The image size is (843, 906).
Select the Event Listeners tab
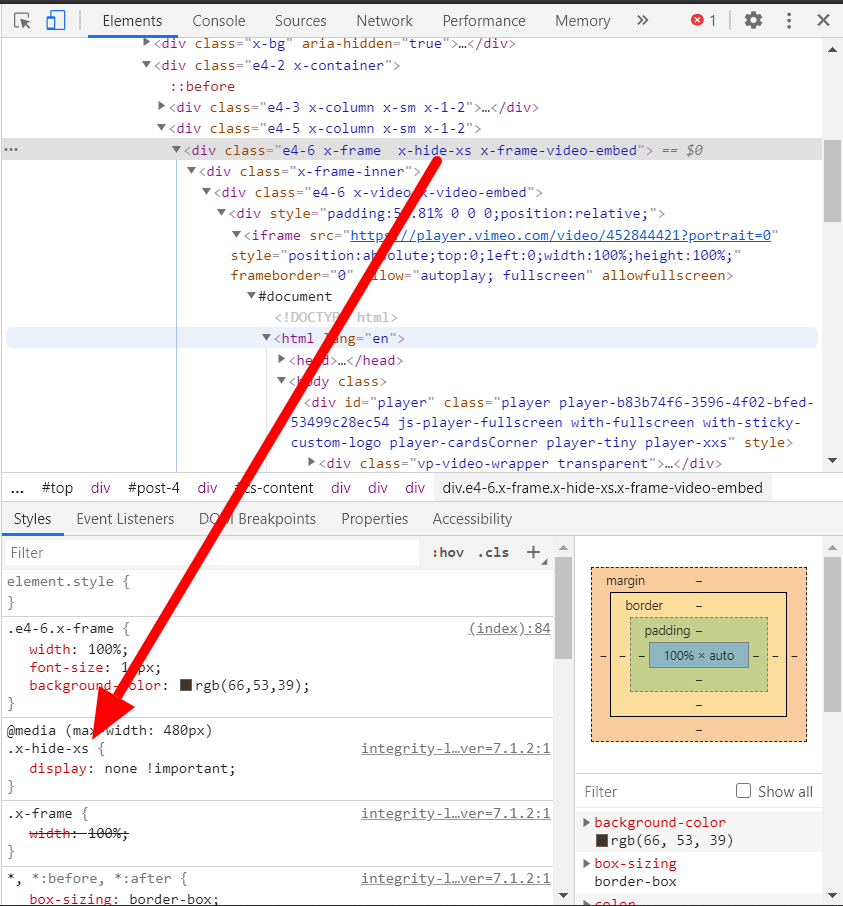125,519
